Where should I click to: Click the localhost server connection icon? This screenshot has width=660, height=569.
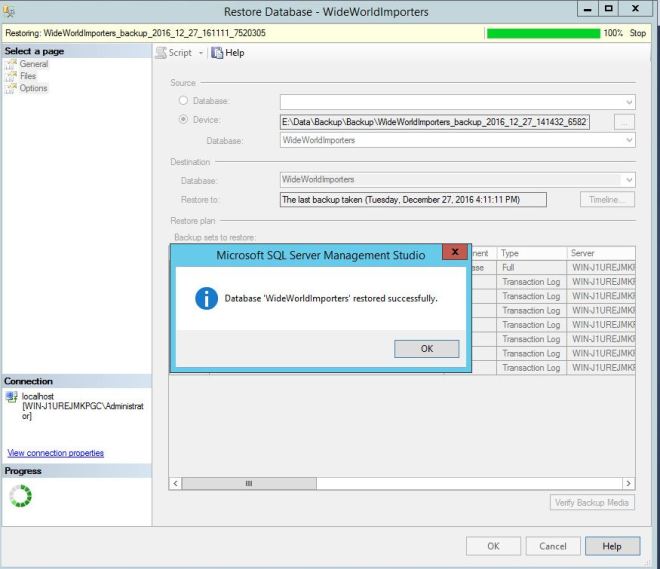(x=11, y=397)
